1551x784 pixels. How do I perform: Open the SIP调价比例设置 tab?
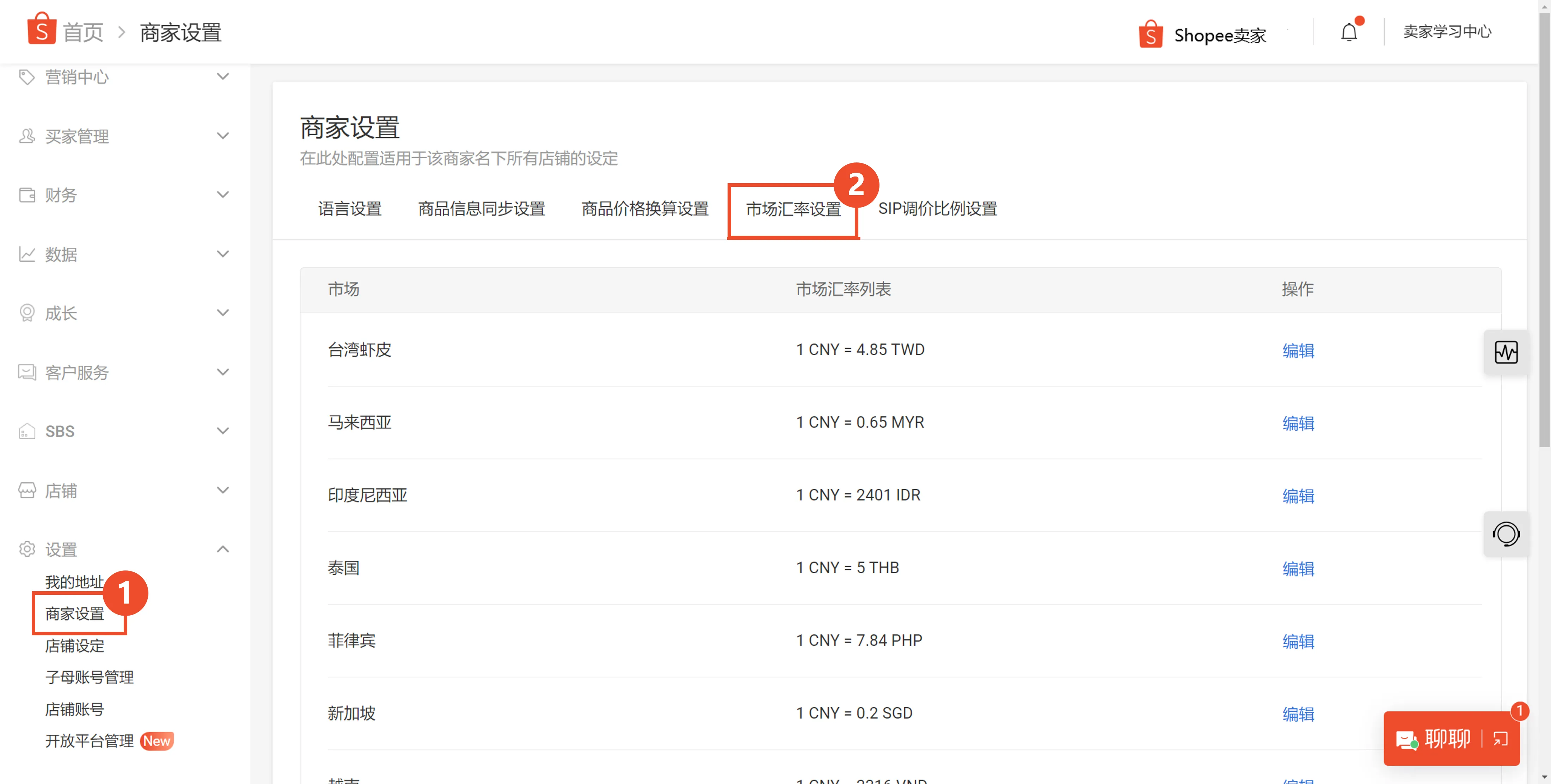tap(937, 209)
